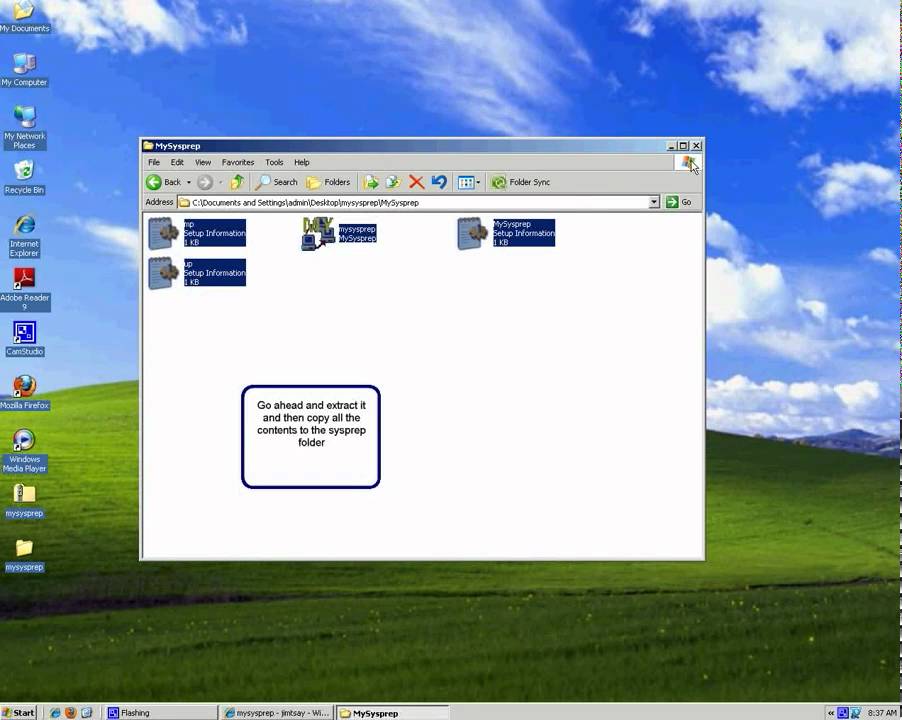The image size is (902, 720).
Task: Launch Firefox from Quick Launch
Action: (71, 713)
